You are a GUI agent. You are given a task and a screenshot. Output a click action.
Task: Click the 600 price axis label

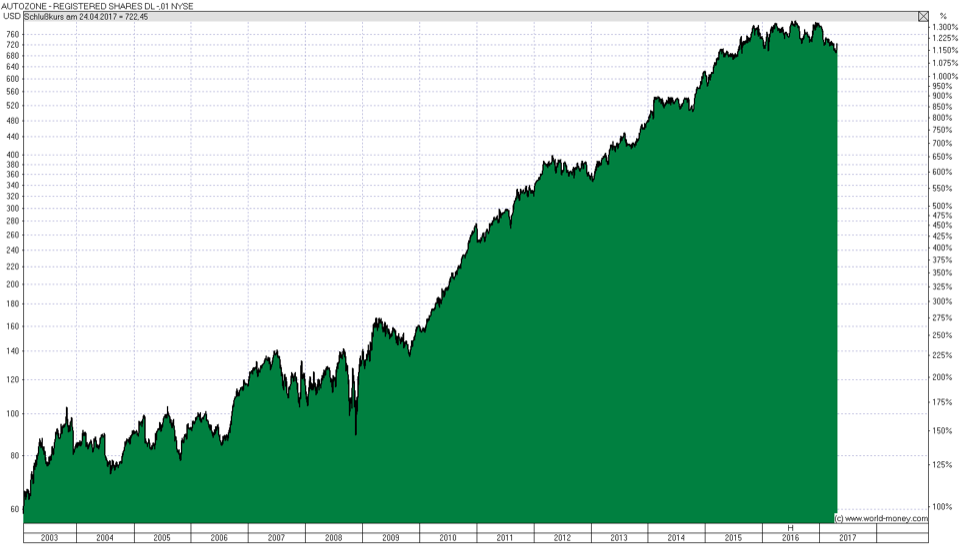(x=13, y=79)
